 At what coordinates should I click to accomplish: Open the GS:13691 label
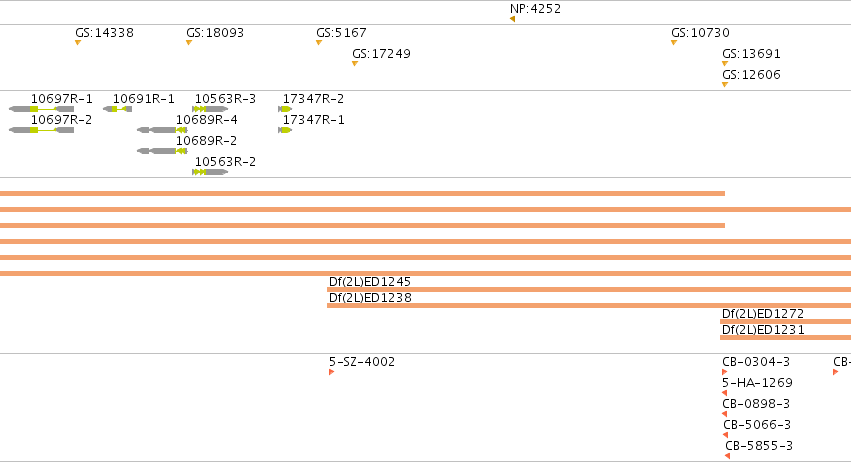tap(751, 54)
